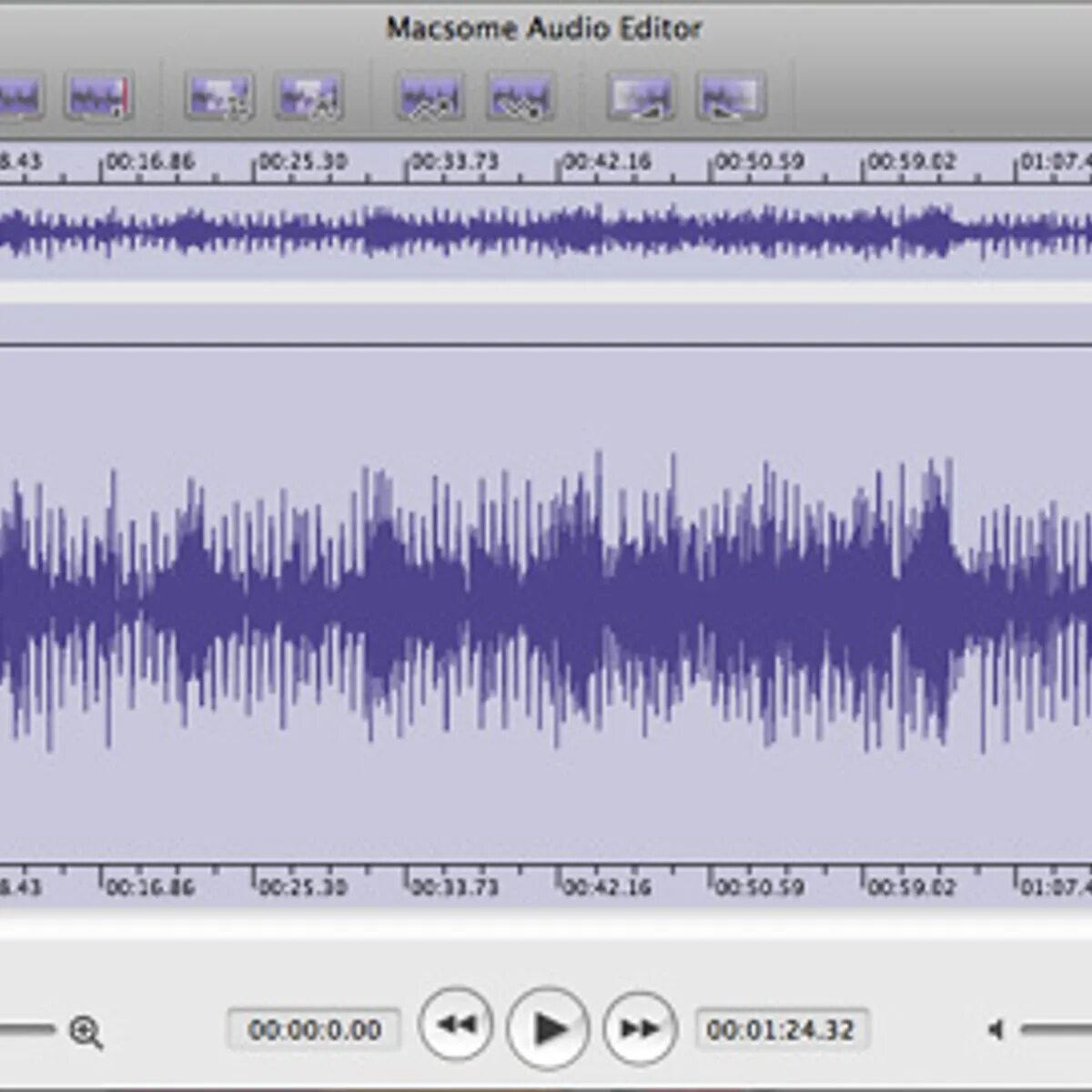Click 00:50.59 on ruler above overview waveform
This screenshot has height=1092, width=1092.
pyautogui.click(x=760, y=162)
